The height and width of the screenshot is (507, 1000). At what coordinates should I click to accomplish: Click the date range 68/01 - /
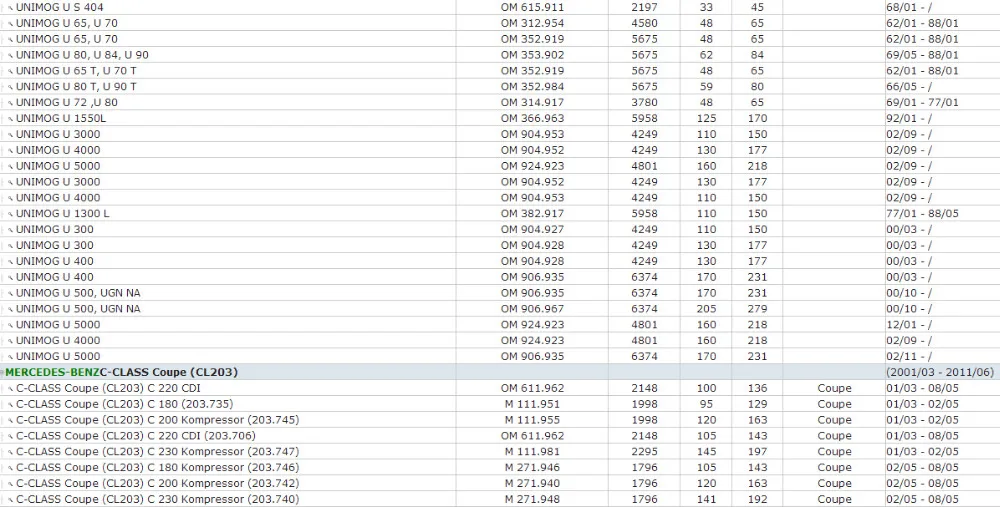909,7
